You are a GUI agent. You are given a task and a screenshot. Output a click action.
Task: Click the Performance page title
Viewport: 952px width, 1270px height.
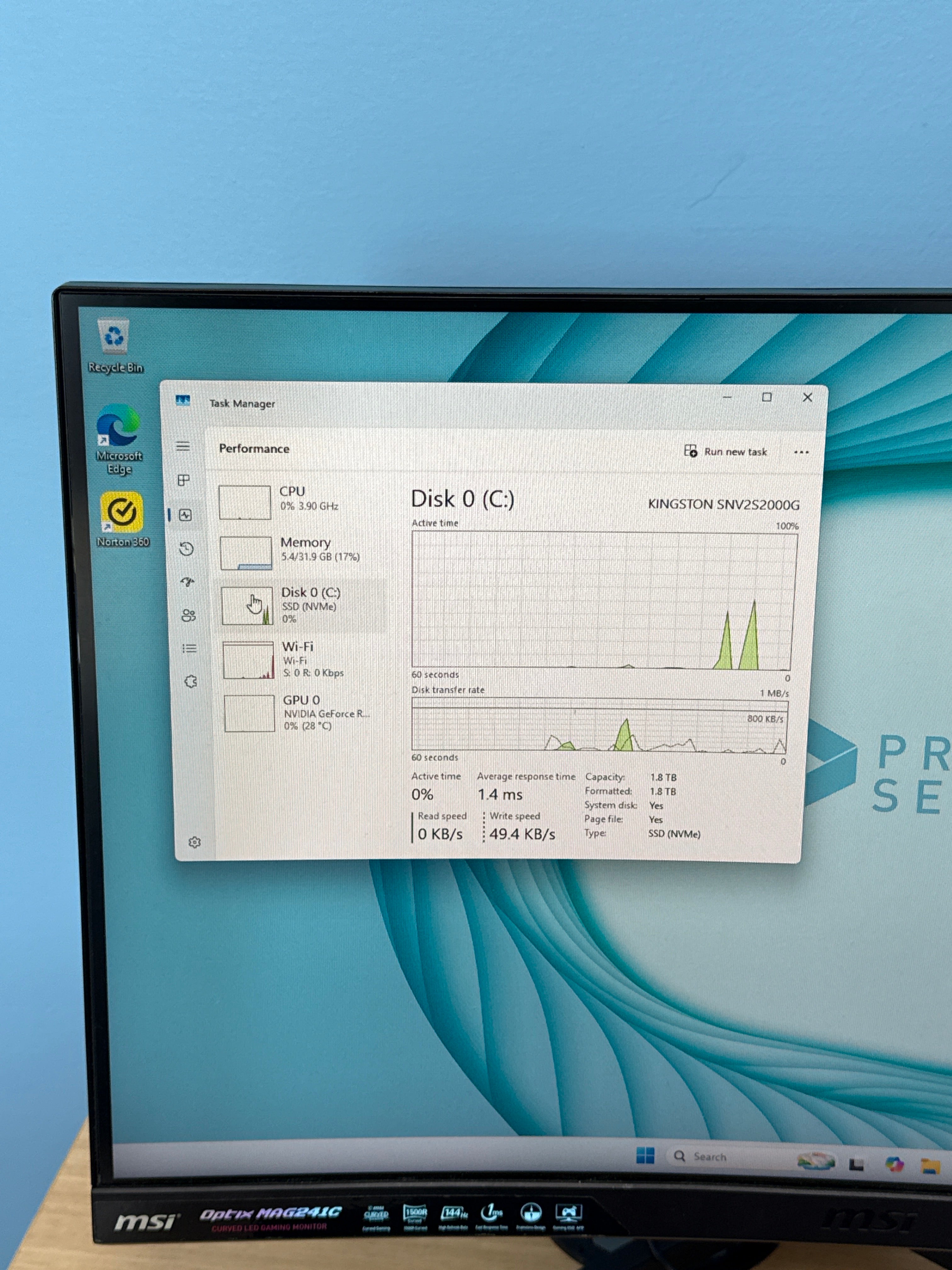254,449
